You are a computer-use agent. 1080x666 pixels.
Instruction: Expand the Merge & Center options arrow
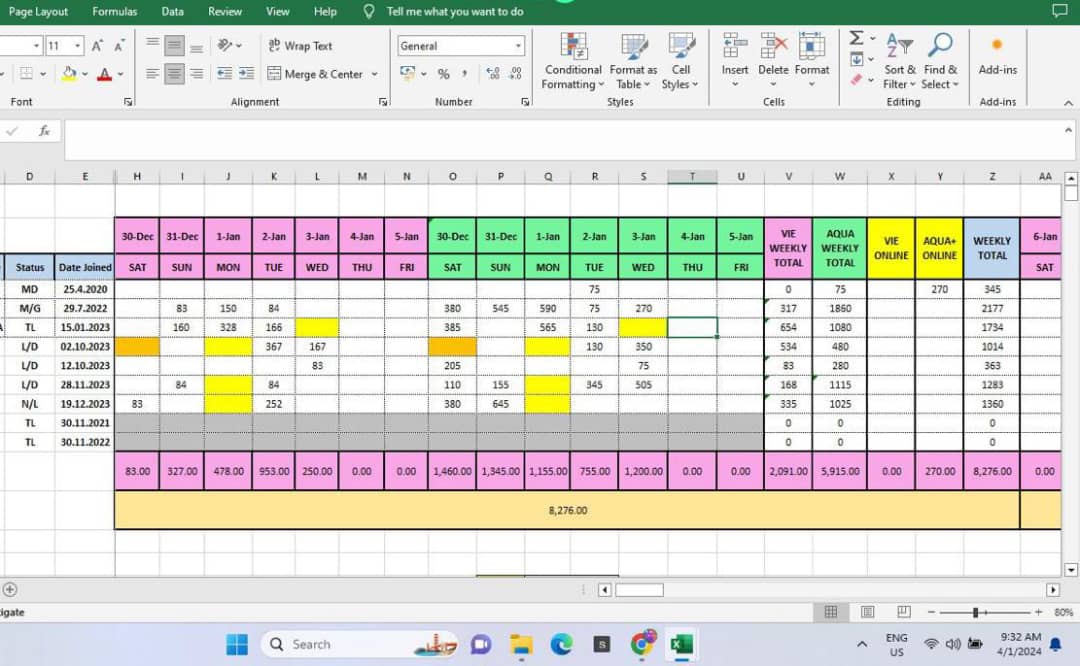375,74
